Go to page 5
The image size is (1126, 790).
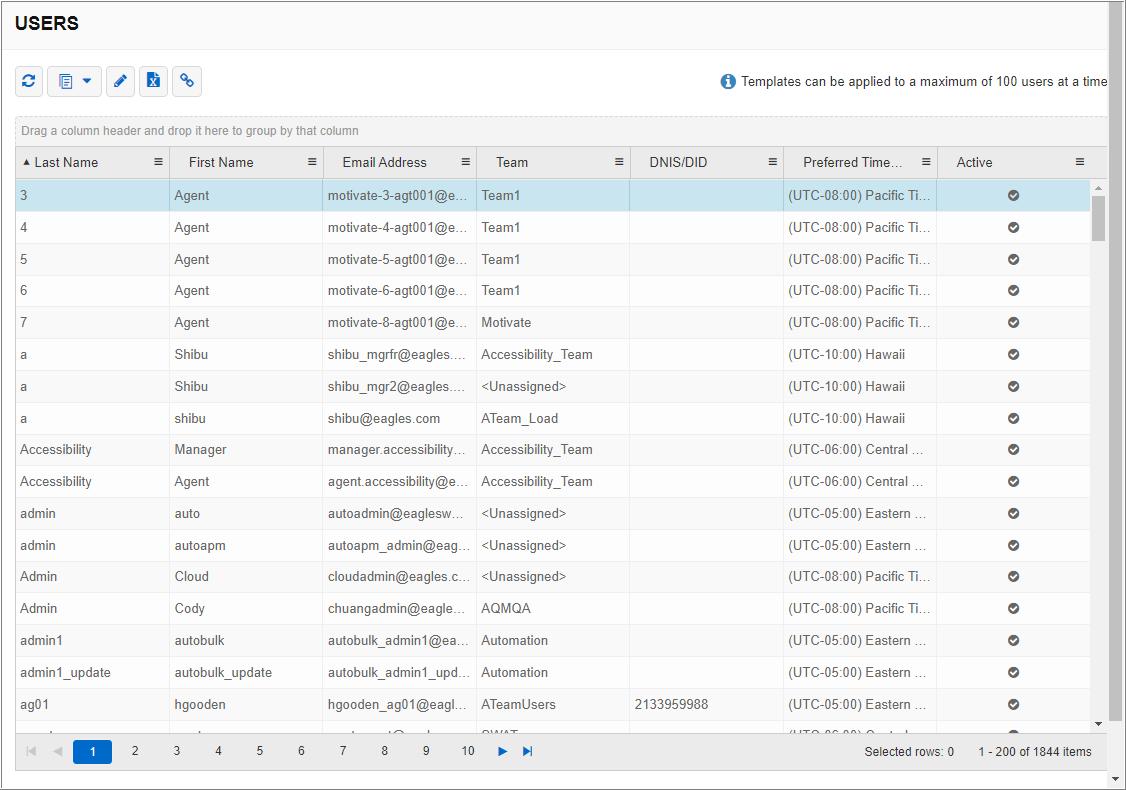(259, 751)
